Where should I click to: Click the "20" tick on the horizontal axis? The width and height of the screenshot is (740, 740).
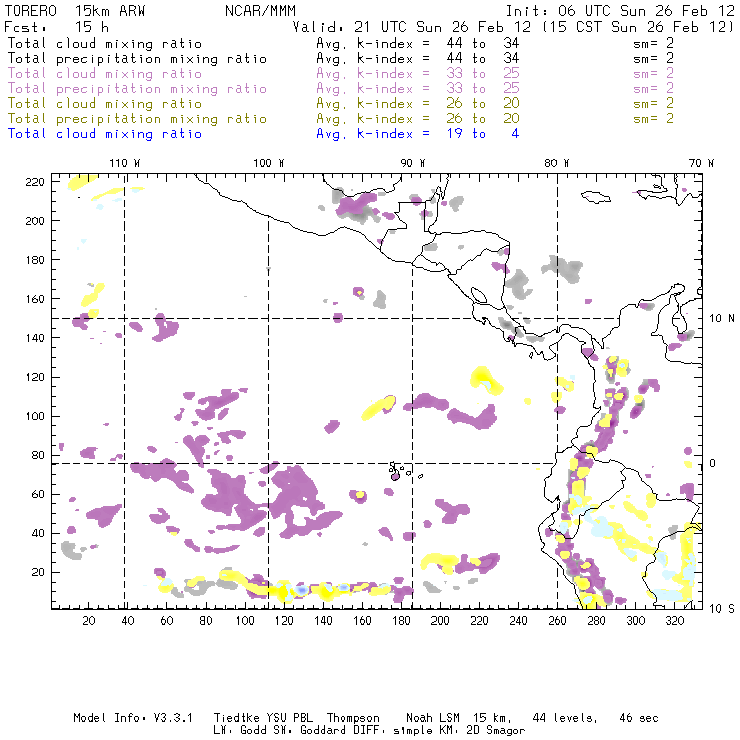[89, 621]
